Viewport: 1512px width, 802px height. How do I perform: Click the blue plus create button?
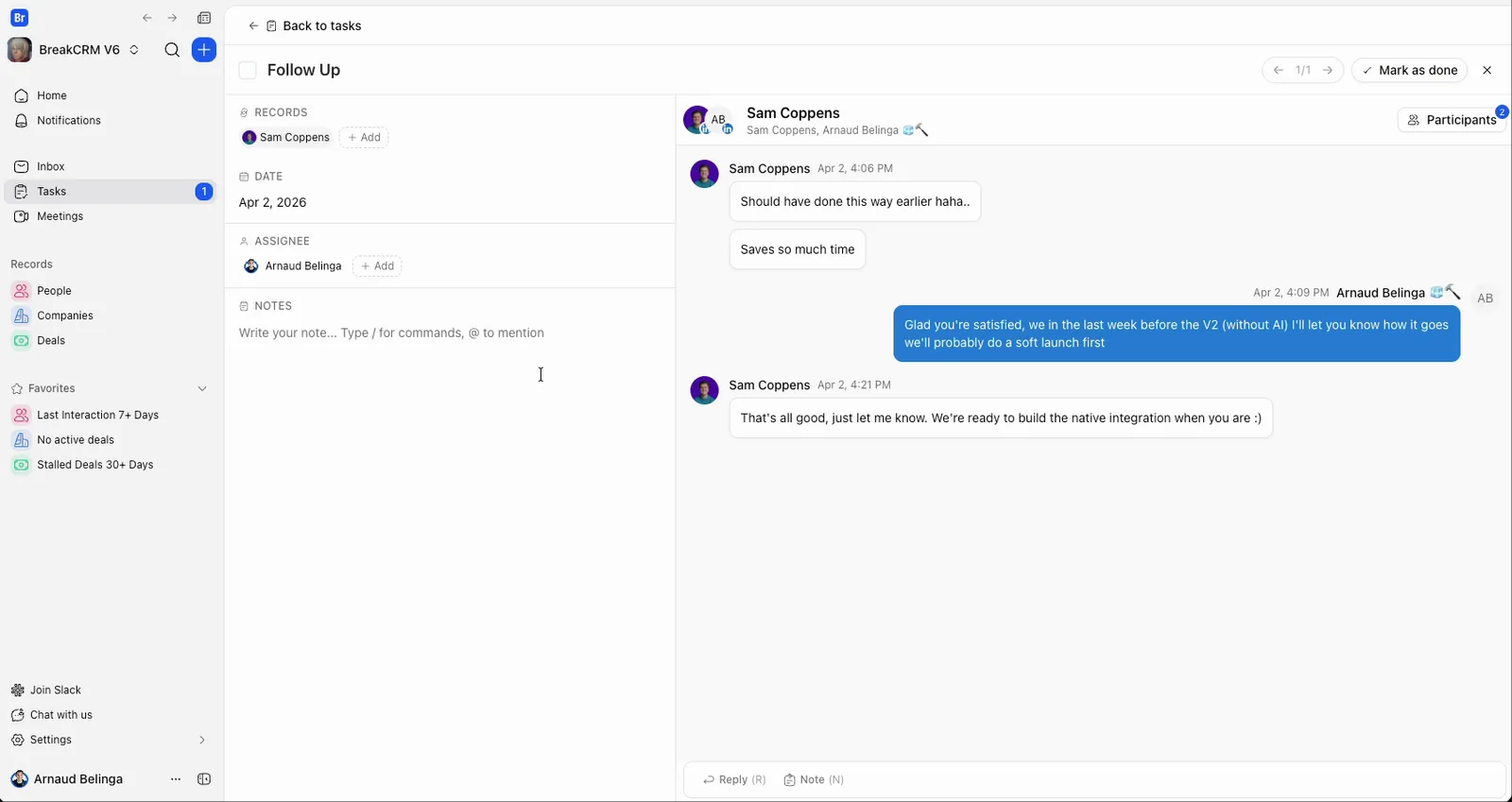(204, 50)
